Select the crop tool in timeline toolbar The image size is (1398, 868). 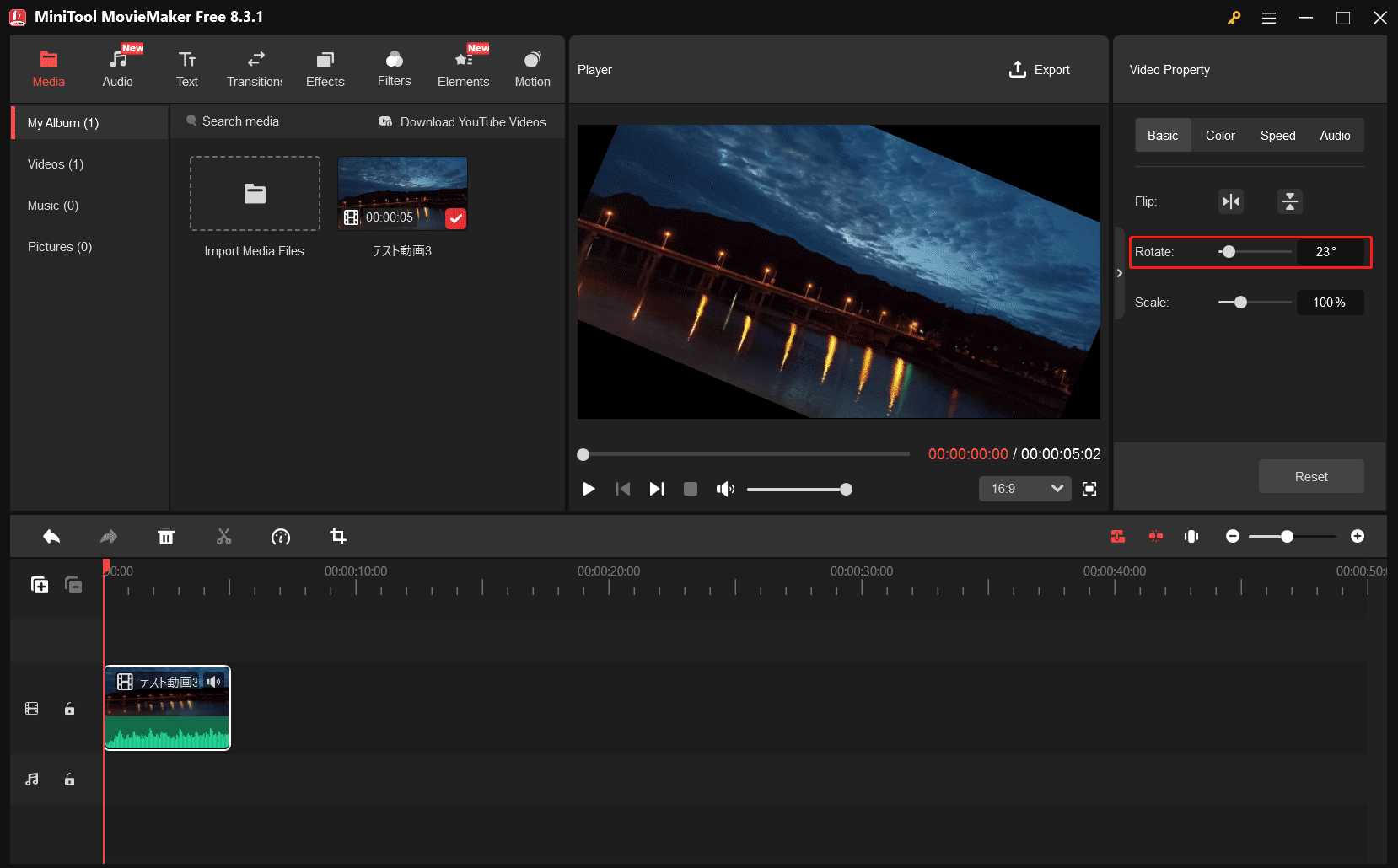click(x=338, y=537)
